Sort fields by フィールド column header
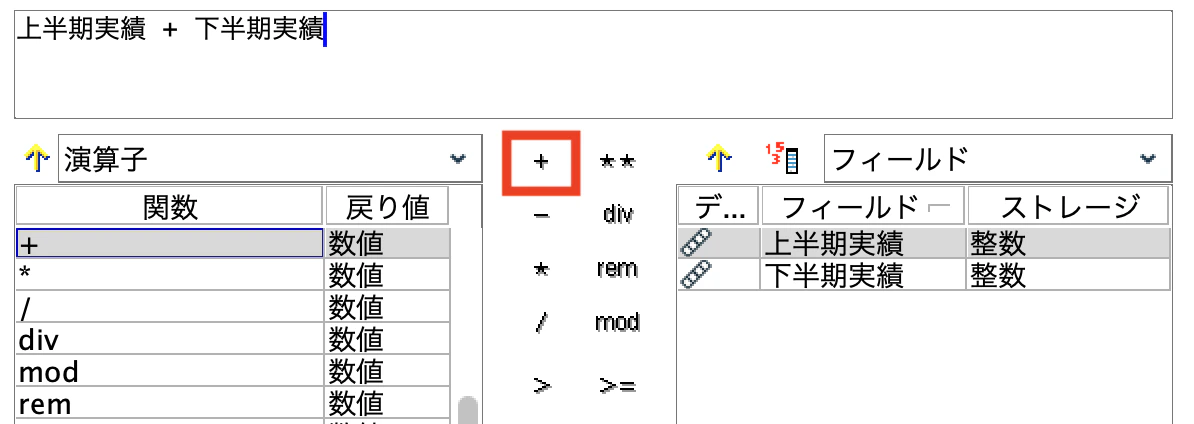1194x424 pixels. tap(863, 206)
